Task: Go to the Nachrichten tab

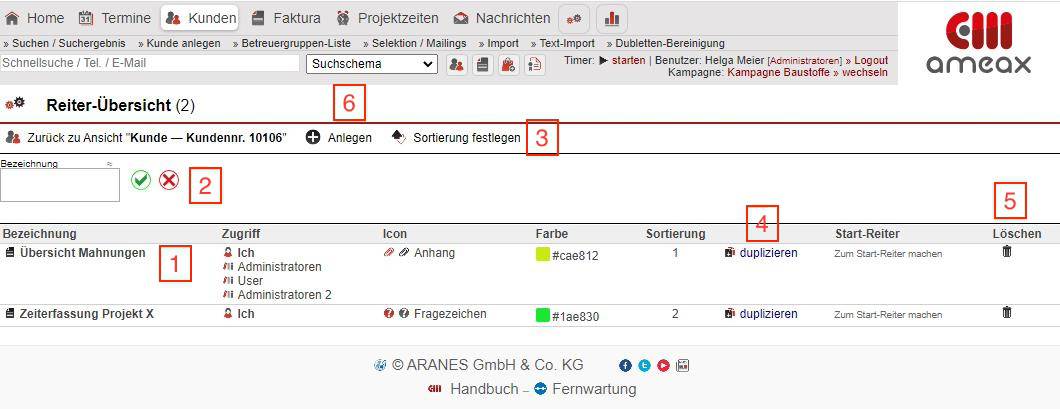Action: (x=502, y=18)
